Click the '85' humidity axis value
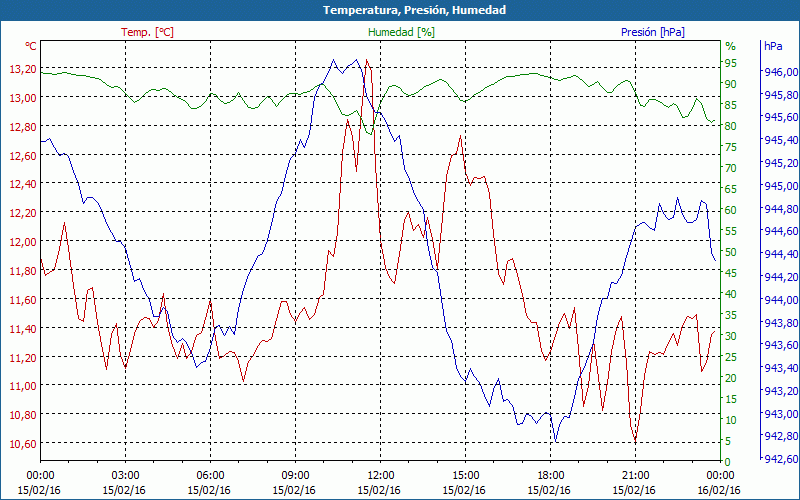 tap(731, 105)
